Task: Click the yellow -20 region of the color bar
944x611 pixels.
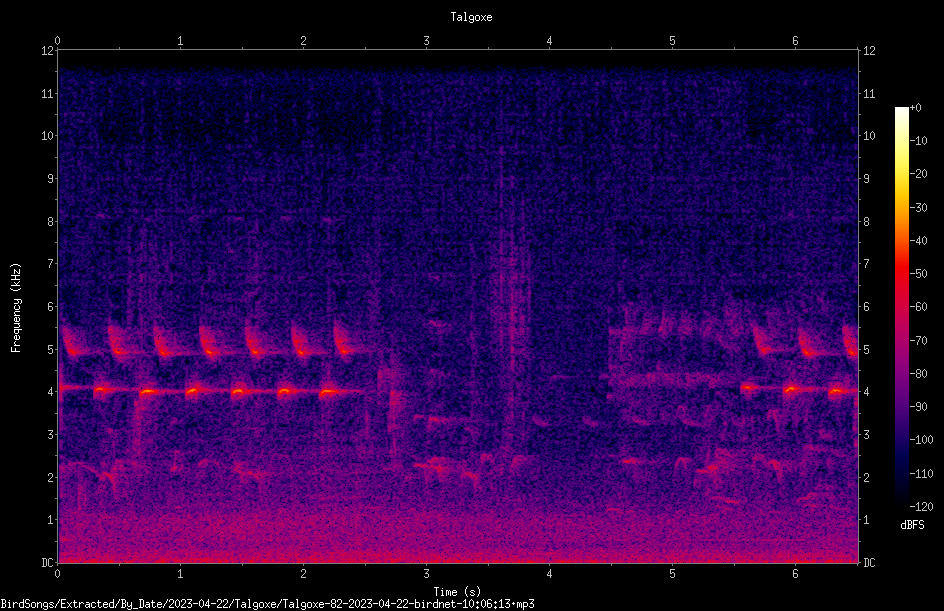Action: [901, 174]
